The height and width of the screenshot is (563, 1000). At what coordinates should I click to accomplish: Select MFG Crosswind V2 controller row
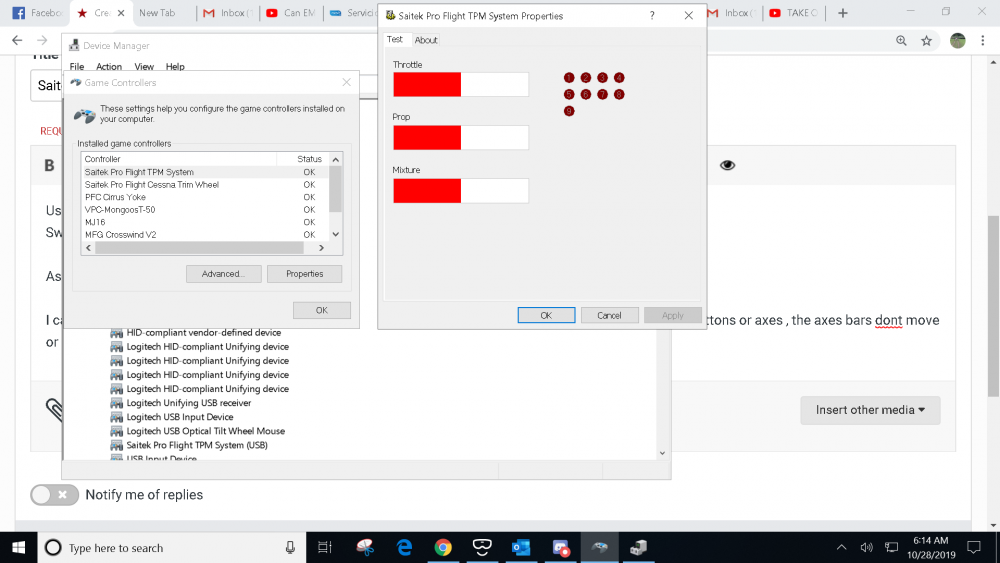[x=204, y=235]
